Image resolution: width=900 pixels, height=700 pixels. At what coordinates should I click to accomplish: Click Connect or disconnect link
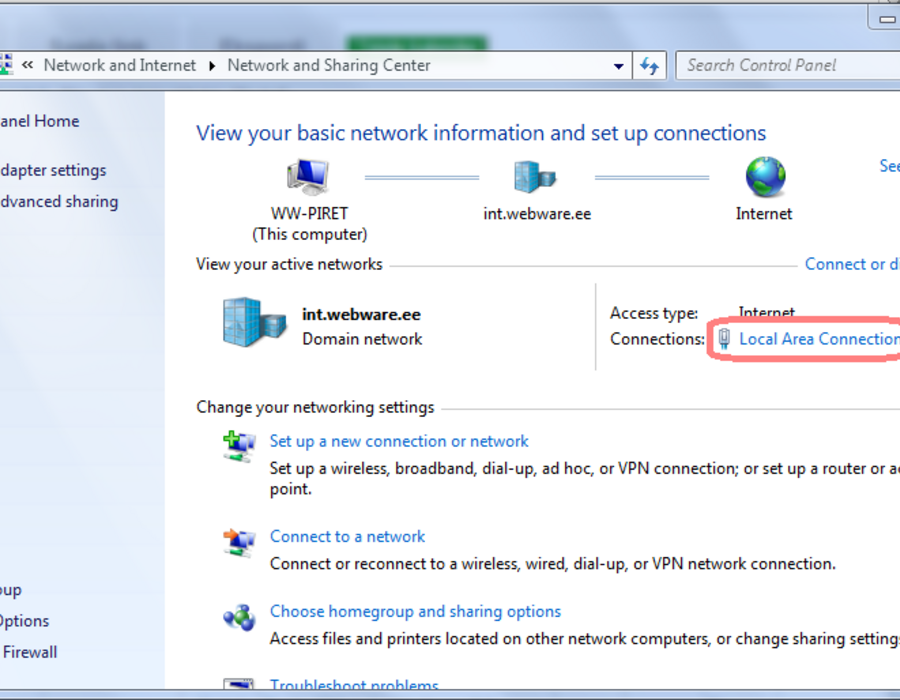(852, 264)
